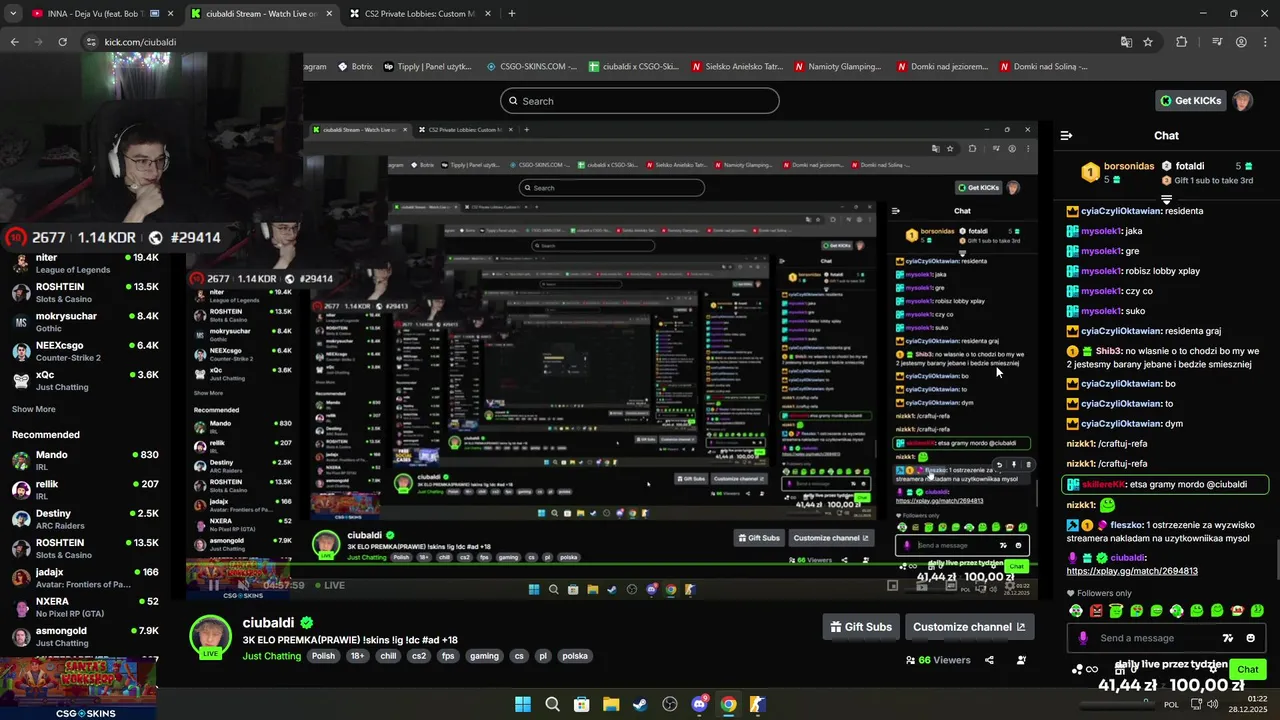The height and width of the screenshot is (720, 1280).
Task: Open a new browser tab
Action: click(x=512, y=13)
